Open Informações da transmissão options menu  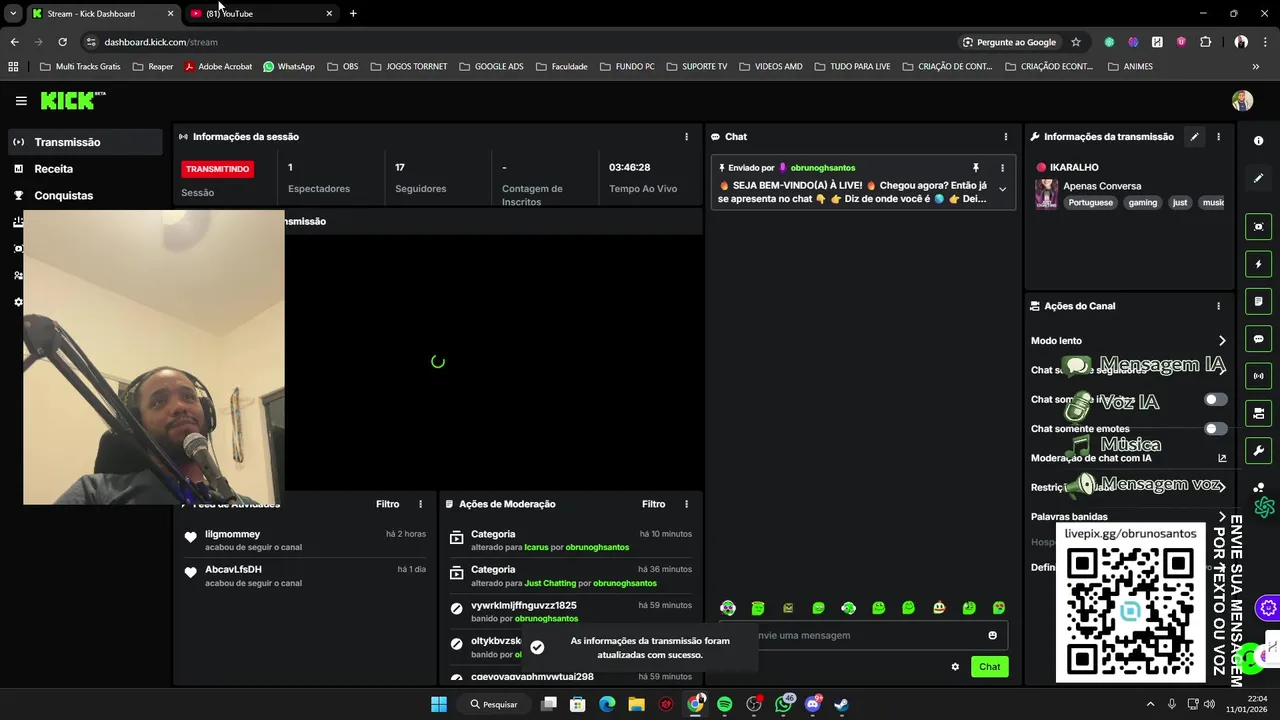point(1218,137)
